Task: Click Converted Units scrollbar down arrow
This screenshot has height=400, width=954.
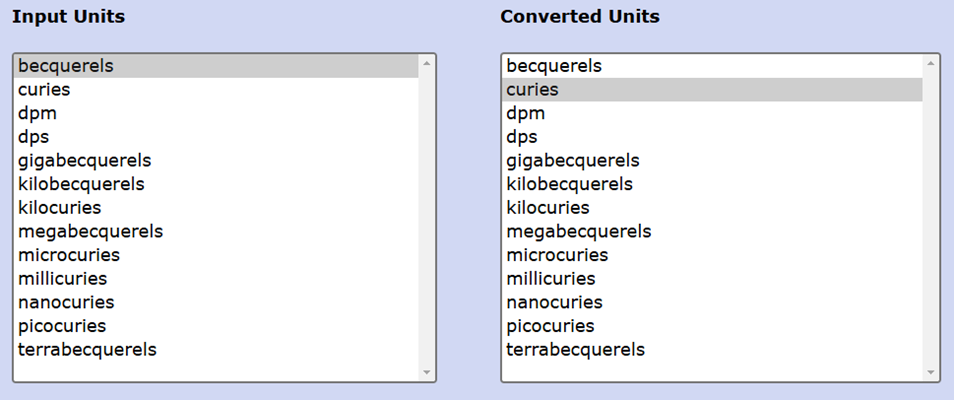Action: [931, 372]
